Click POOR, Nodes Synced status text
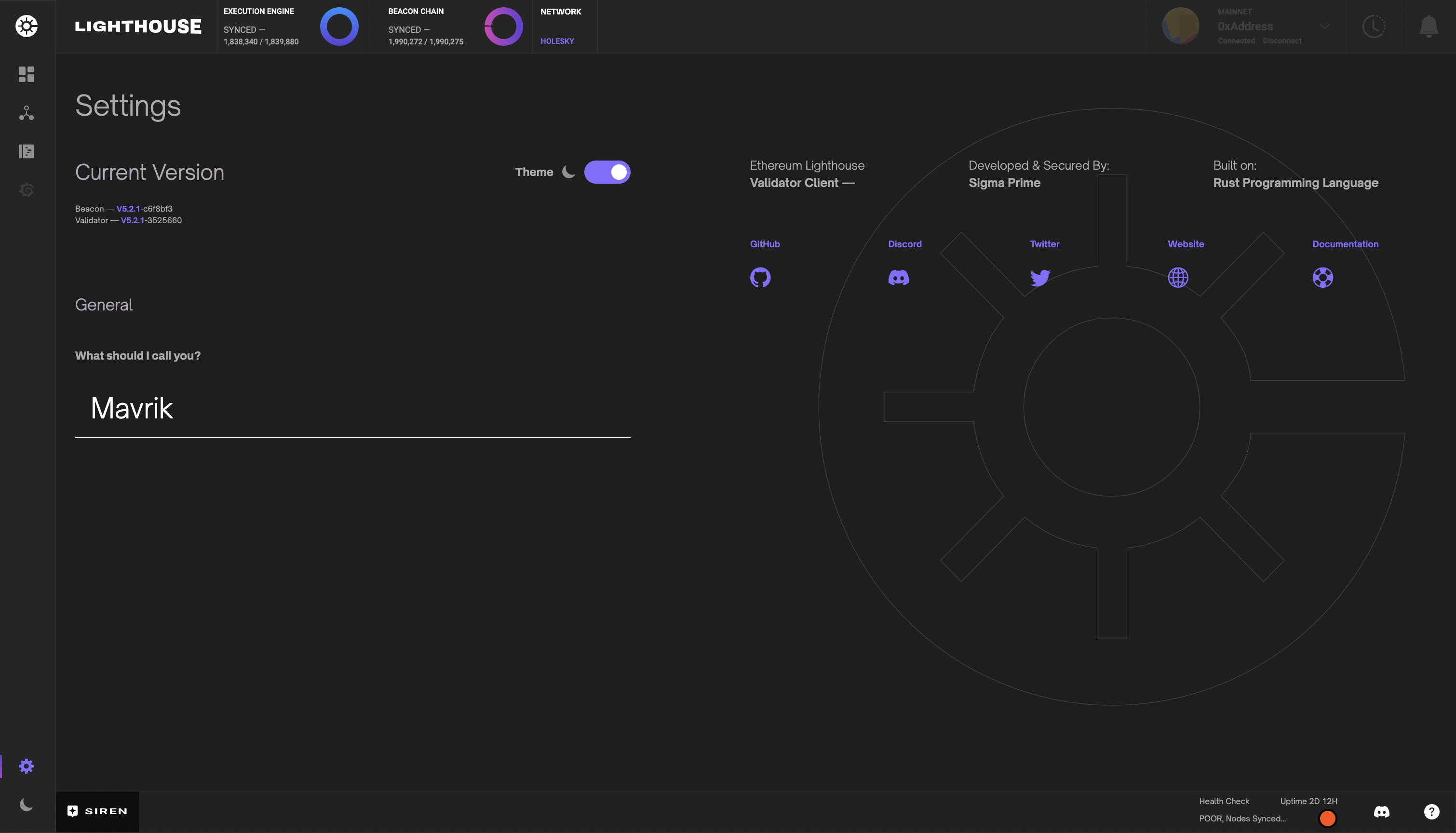Image resolution: width=1456 pixels, height=833 pixels. pos(1242,819)
